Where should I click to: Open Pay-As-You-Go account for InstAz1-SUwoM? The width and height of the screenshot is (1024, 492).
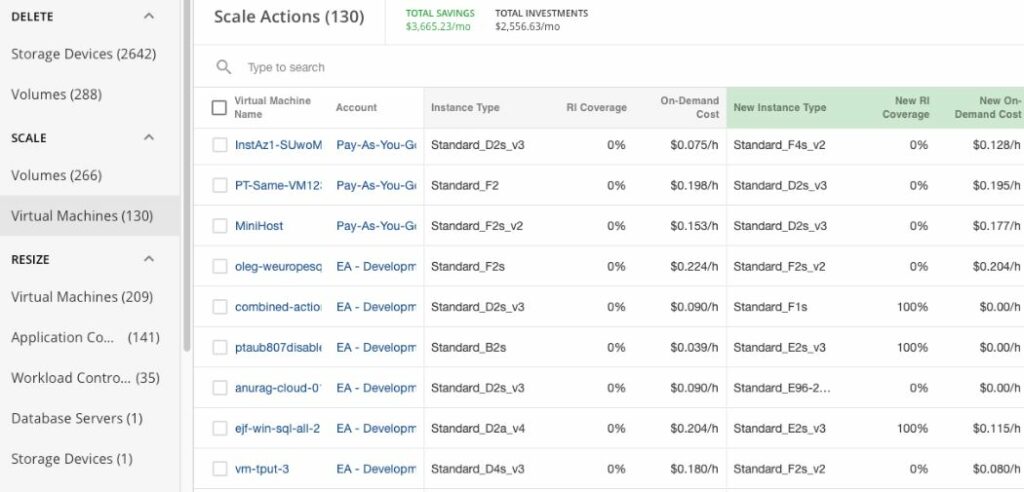click(376, 145)
